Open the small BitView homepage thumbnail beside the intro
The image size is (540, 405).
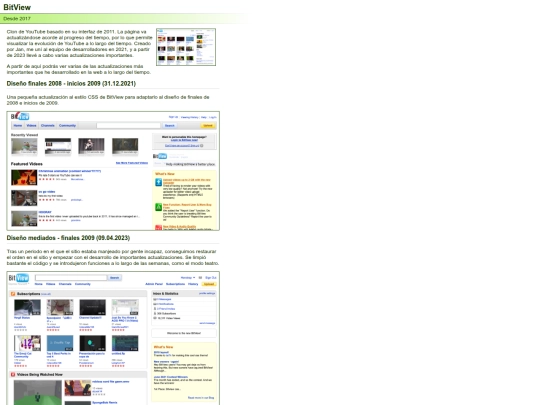coord(186,47)
